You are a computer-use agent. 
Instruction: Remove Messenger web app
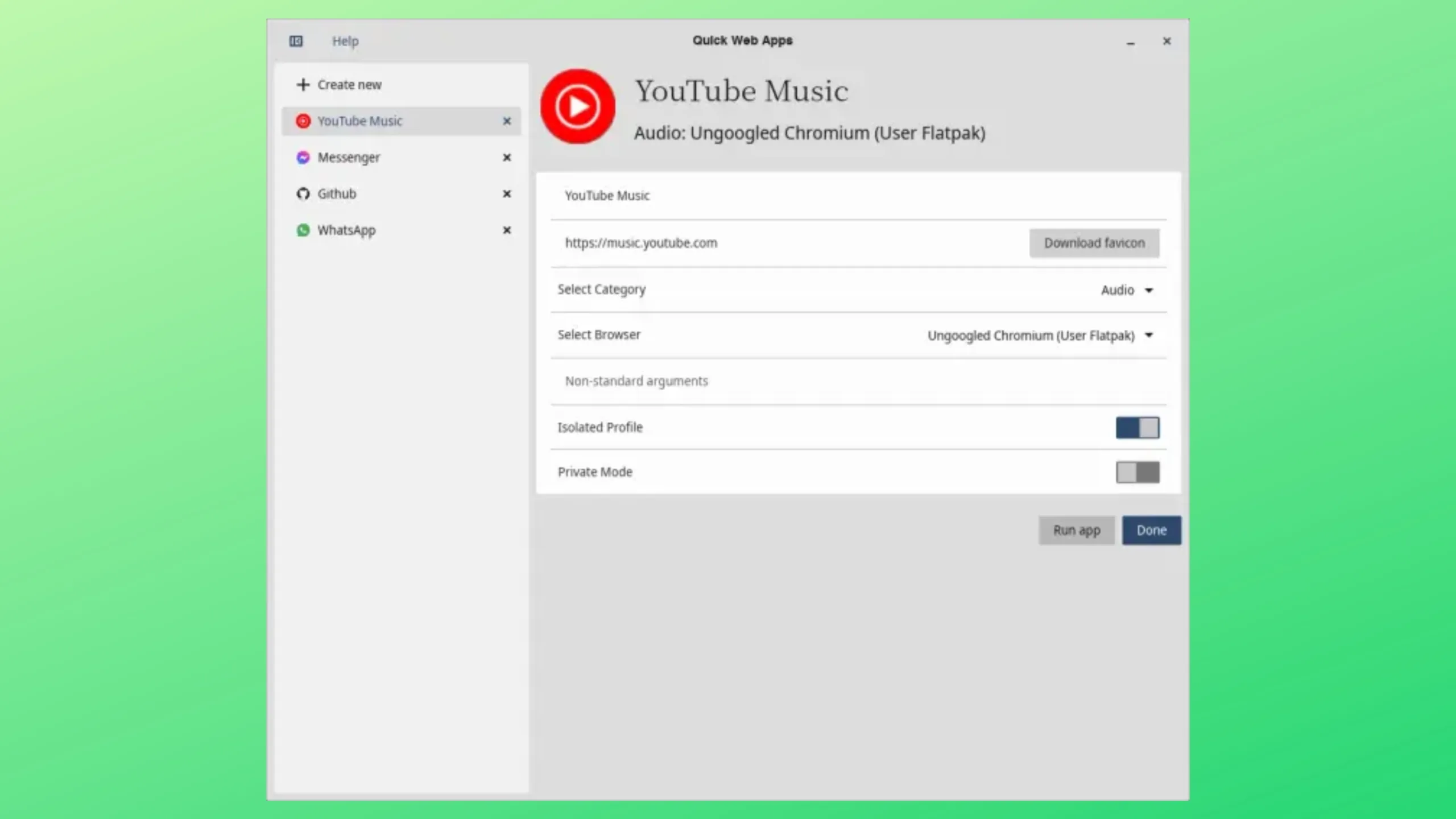click(507, 158)
